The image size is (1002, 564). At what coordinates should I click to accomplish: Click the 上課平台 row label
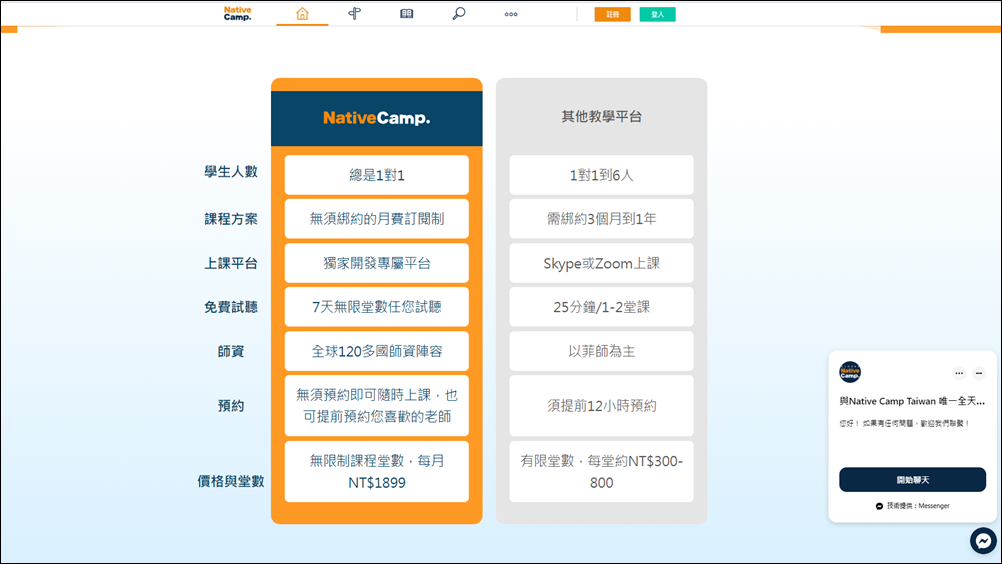[x=231, y=263]
